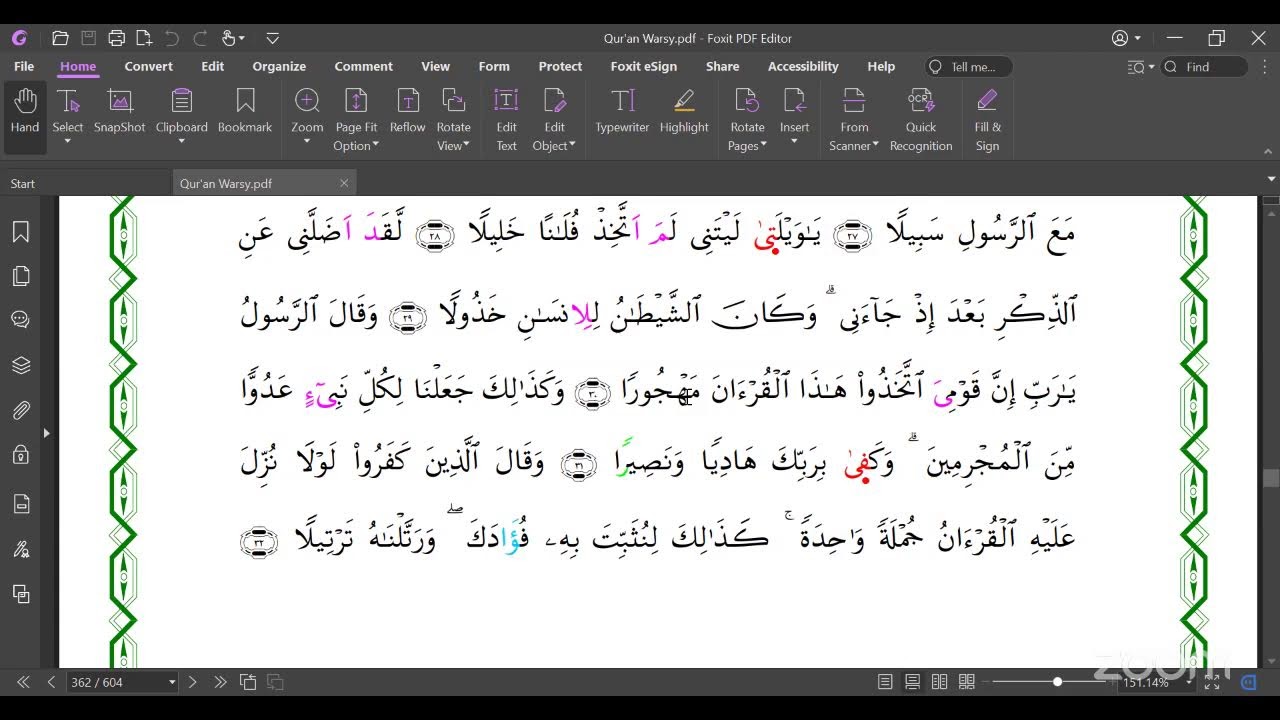
Task: Open the File menu
Action: point(24,66)
